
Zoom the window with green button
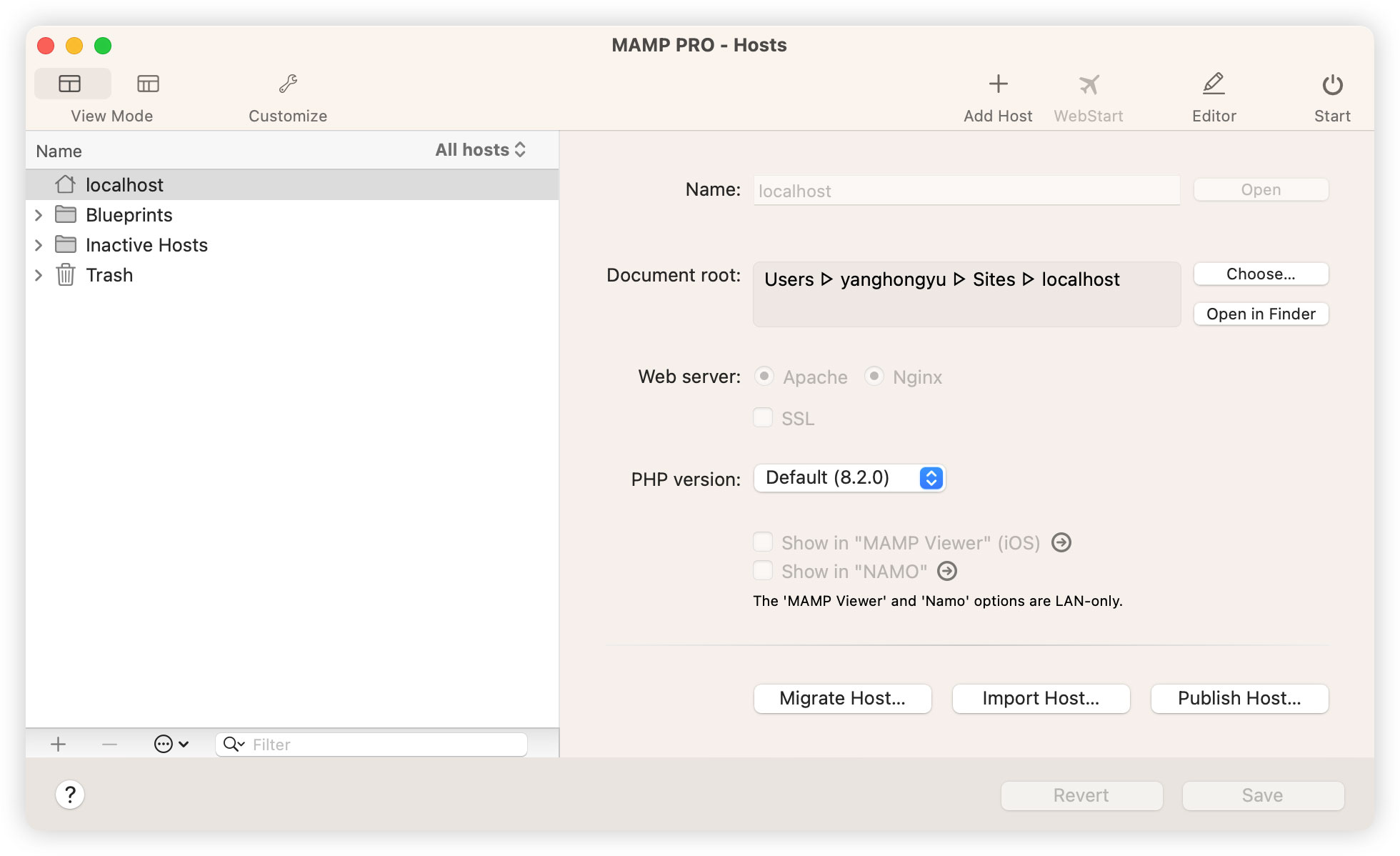(x=103, y=46)
